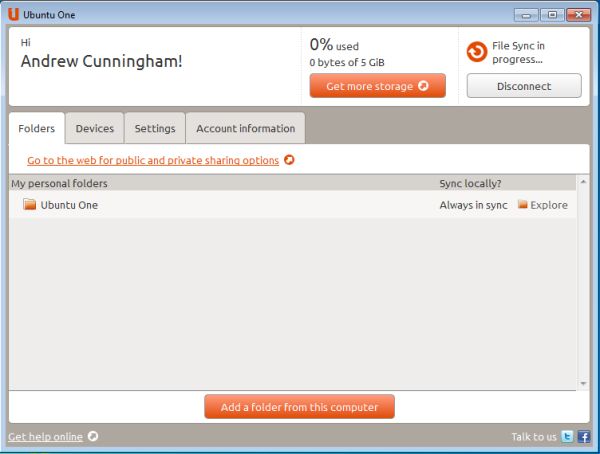Click the Always in sync status text

click(x=473, y=205)
